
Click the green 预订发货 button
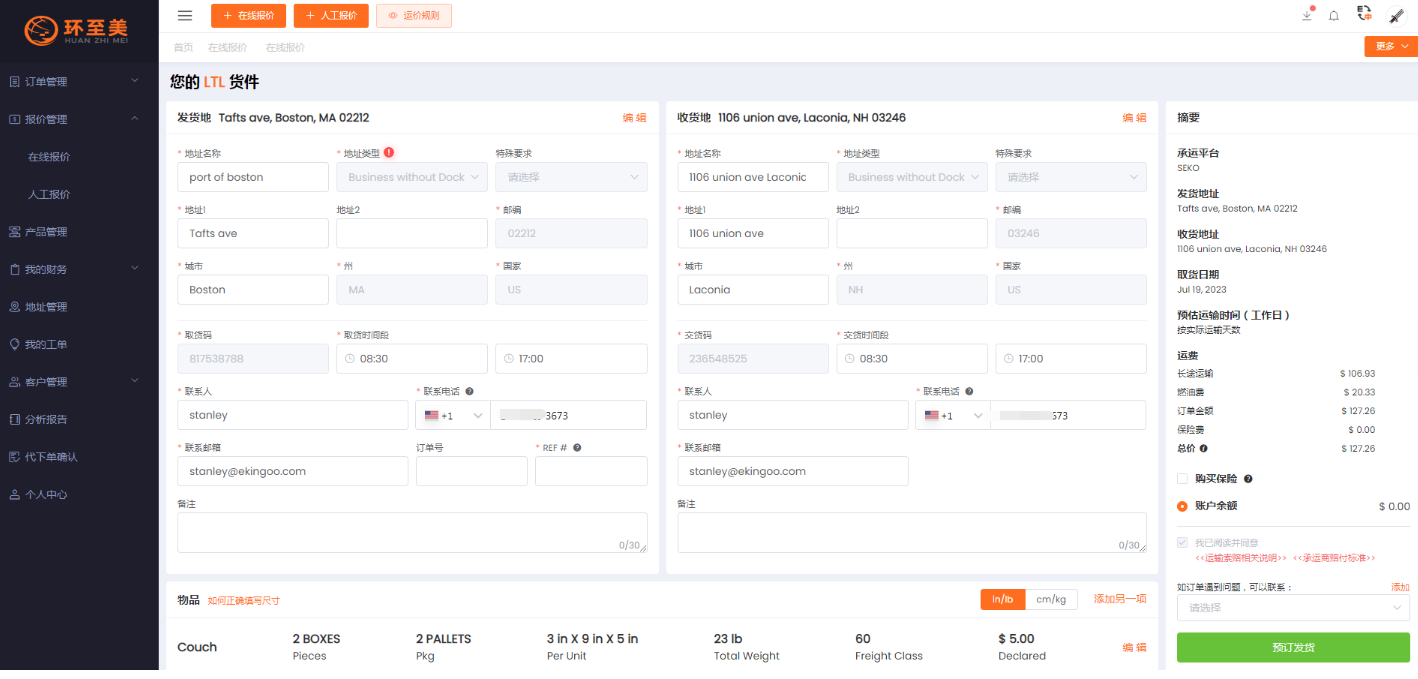click(1293, 647)
